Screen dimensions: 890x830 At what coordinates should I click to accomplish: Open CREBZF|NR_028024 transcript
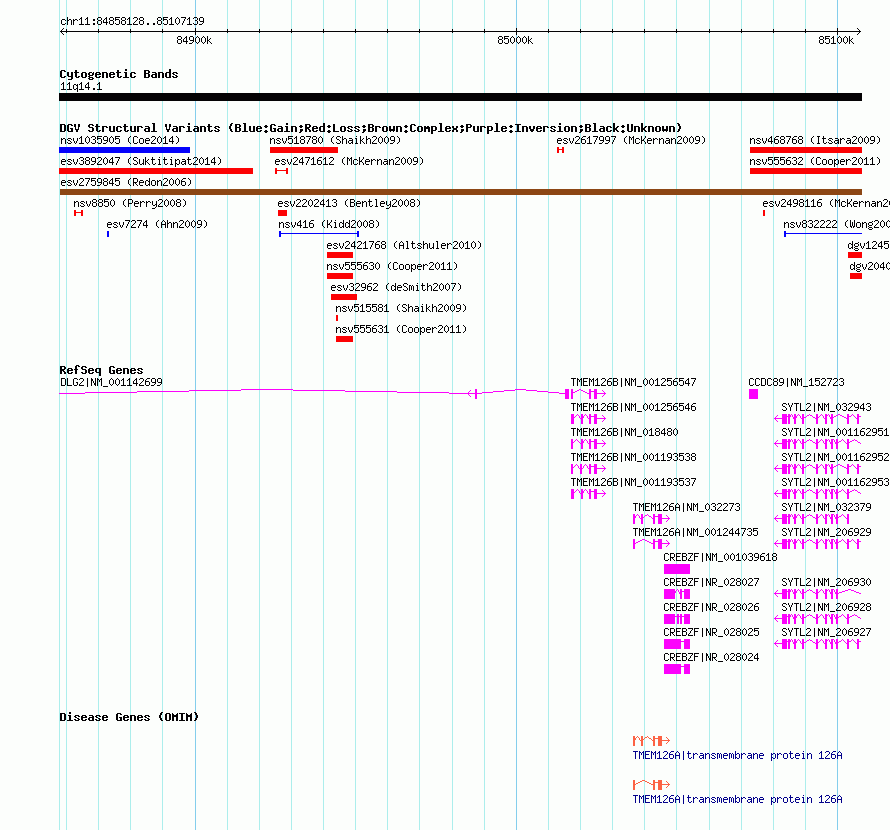coord(677,669)
